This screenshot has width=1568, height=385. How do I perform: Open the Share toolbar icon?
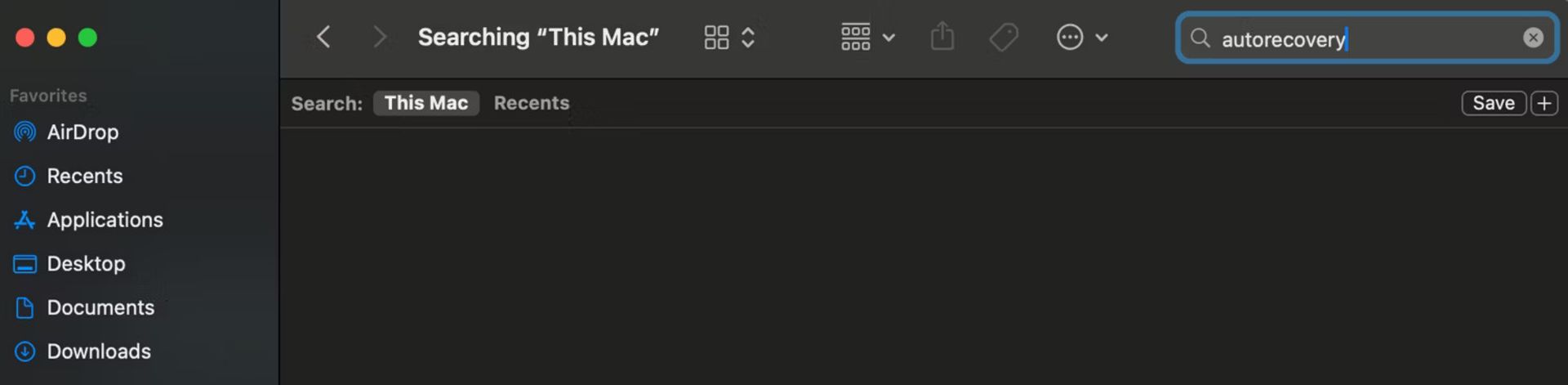[x=942, y=37]
